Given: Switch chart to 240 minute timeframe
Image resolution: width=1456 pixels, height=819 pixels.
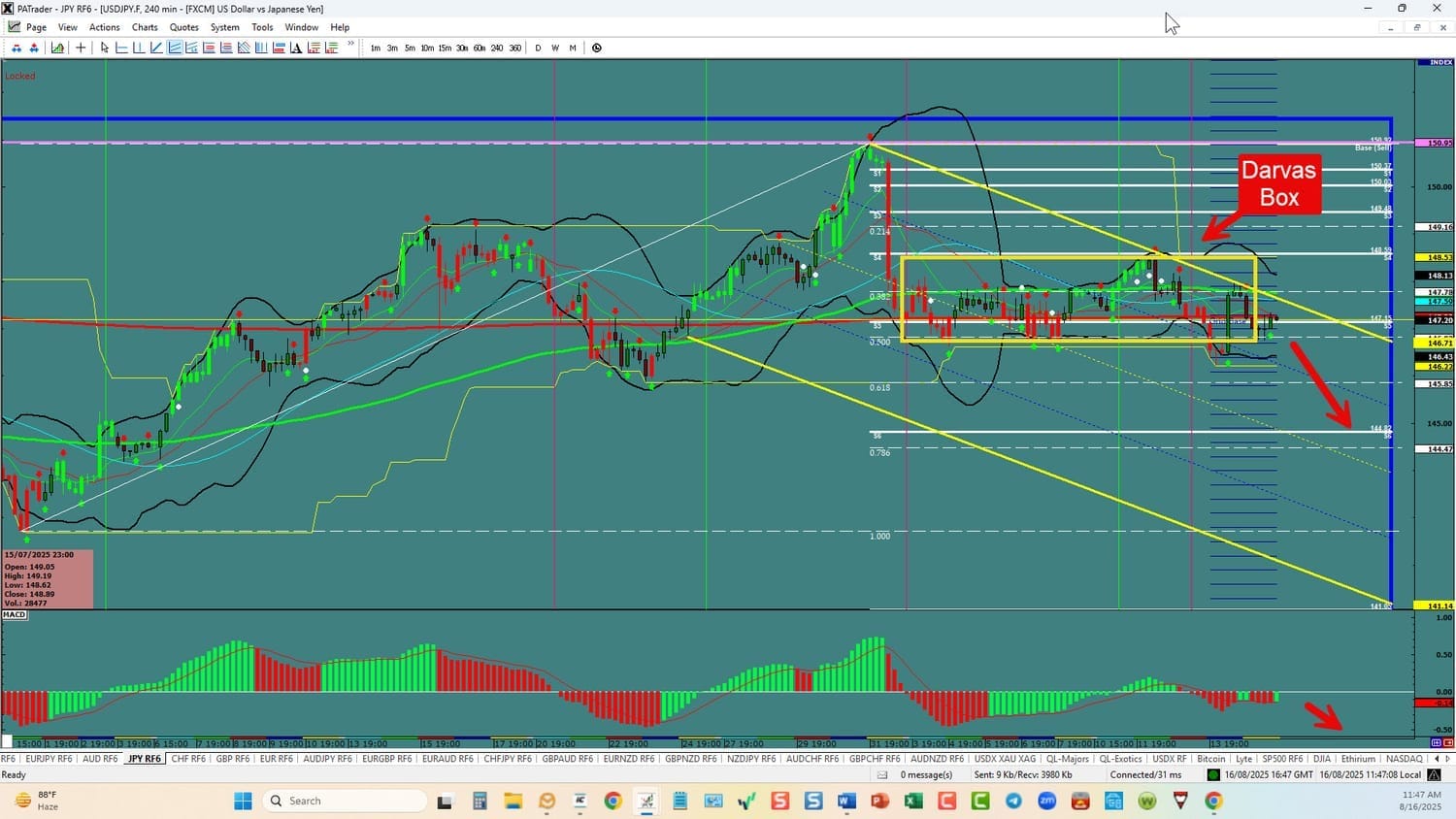Looking at the screenshot, I should click(x=497, y=48).
